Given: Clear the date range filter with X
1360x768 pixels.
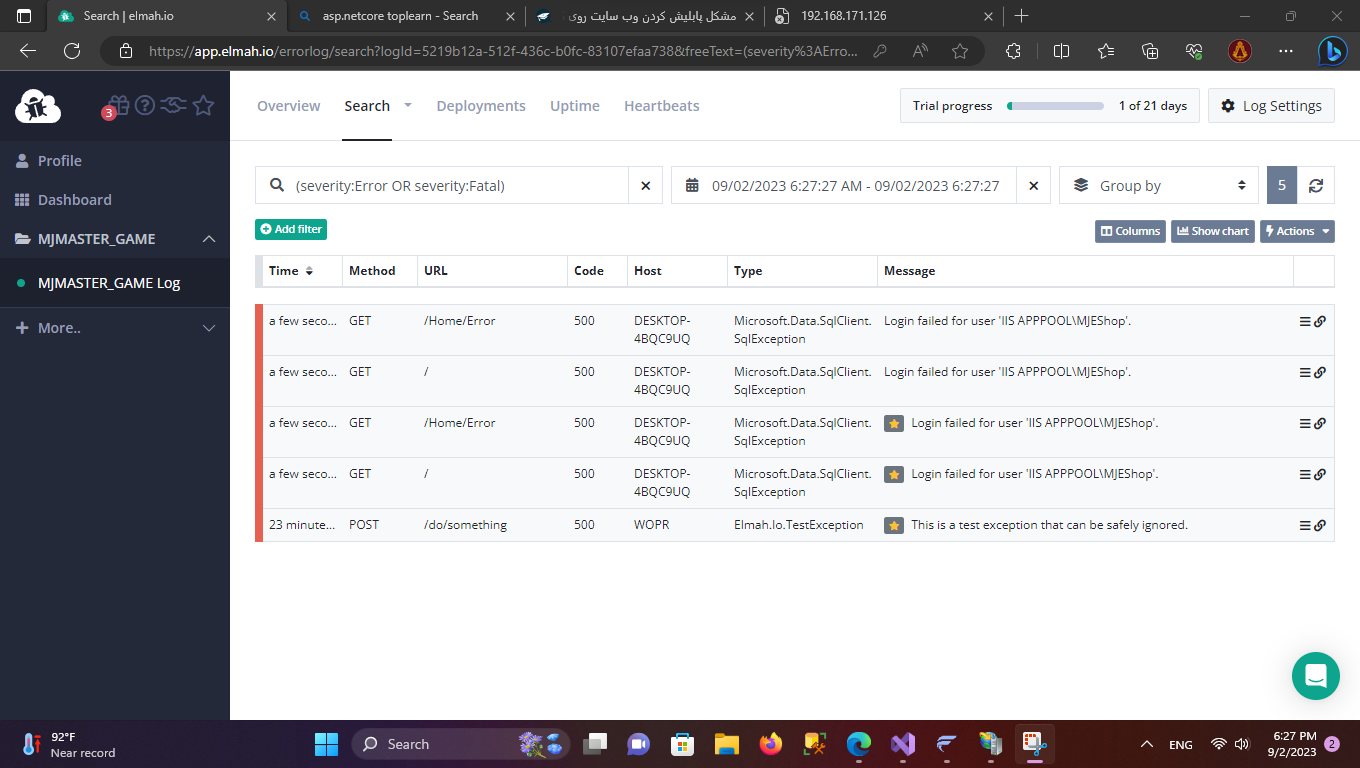Looking at the screenshot, I should (x=1034, y=186).
